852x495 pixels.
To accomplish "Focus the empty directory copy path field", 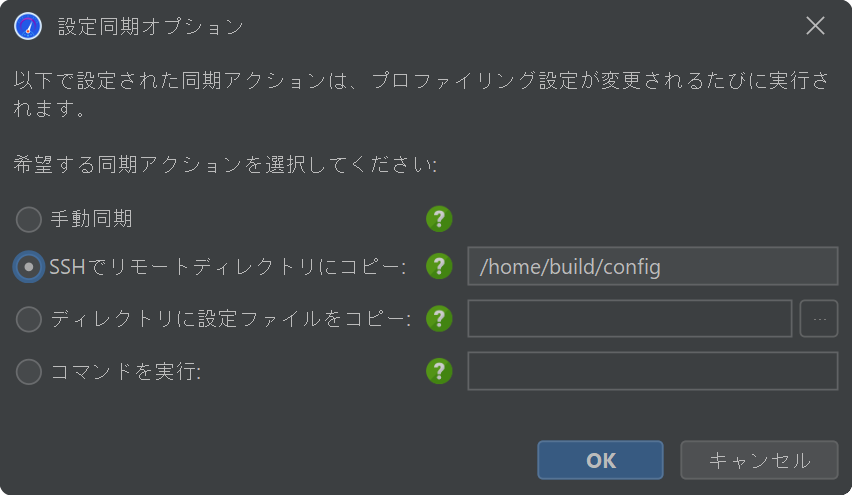I will pos(630,318).
